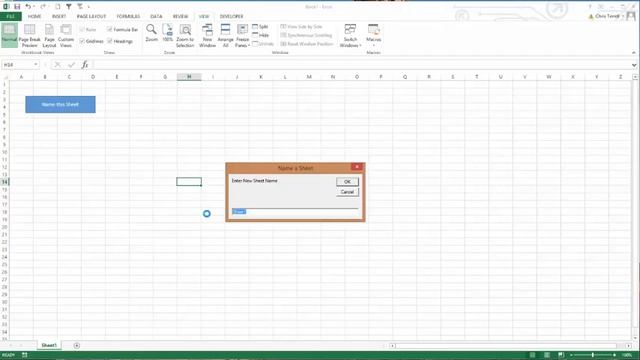Click OK in Name a Sheet dialog

[347, 182]
